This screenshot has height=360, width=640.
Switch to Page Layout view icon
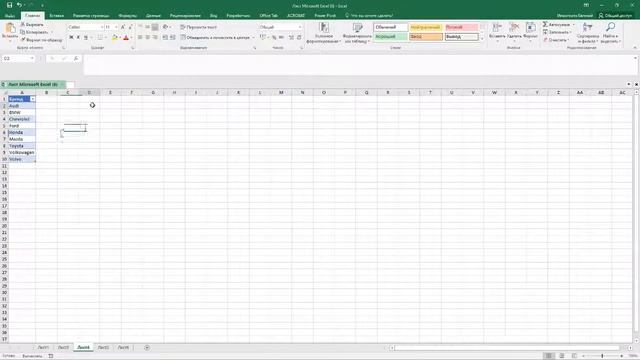562,356
